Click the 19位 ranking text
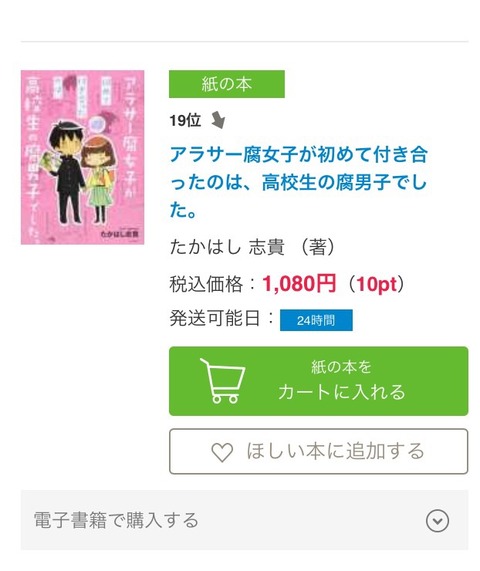The height and width of the screenshot is (571, 480). tap(185, 120)
